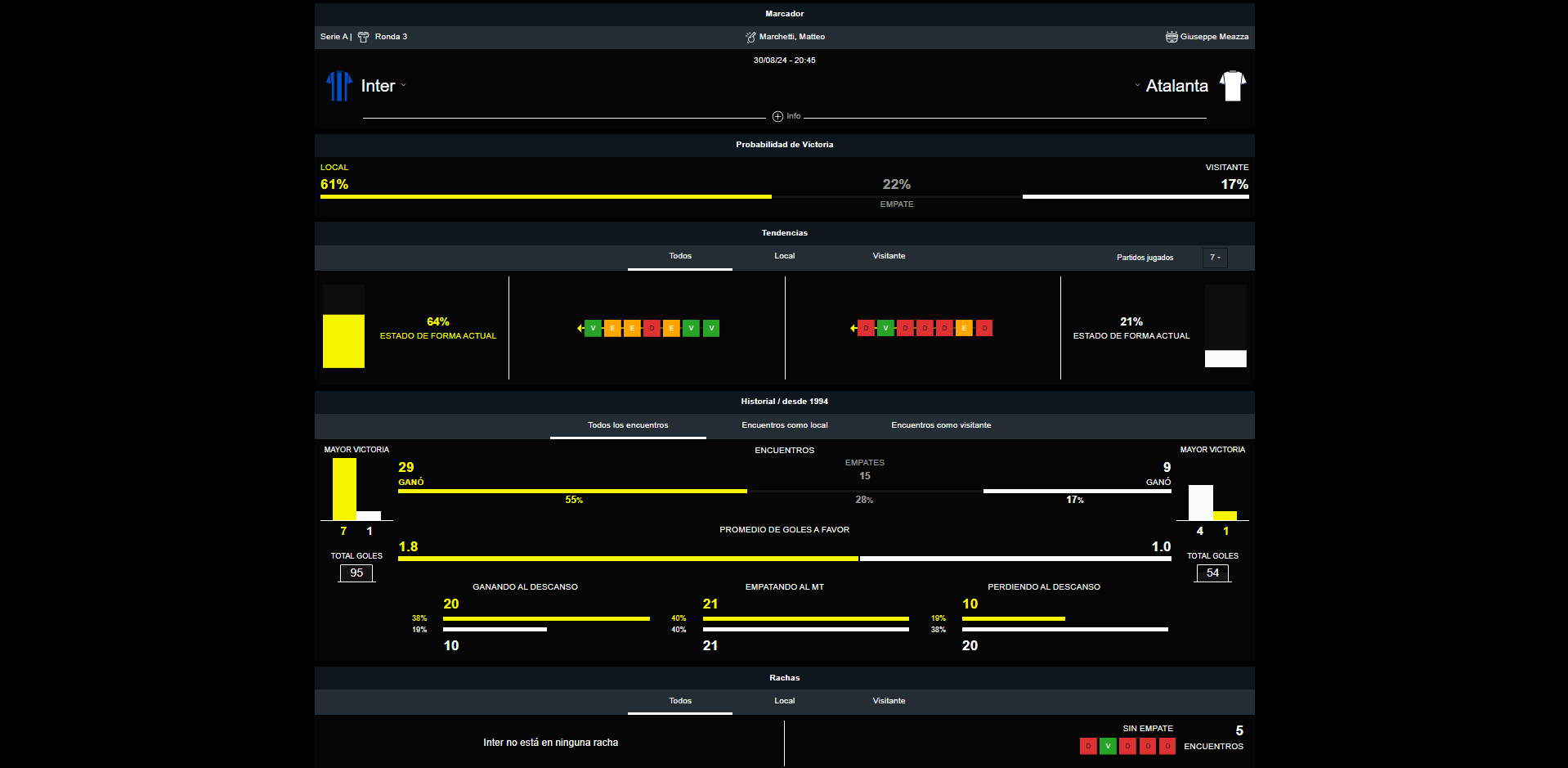Select the Todos tab under Rachas

680,701
